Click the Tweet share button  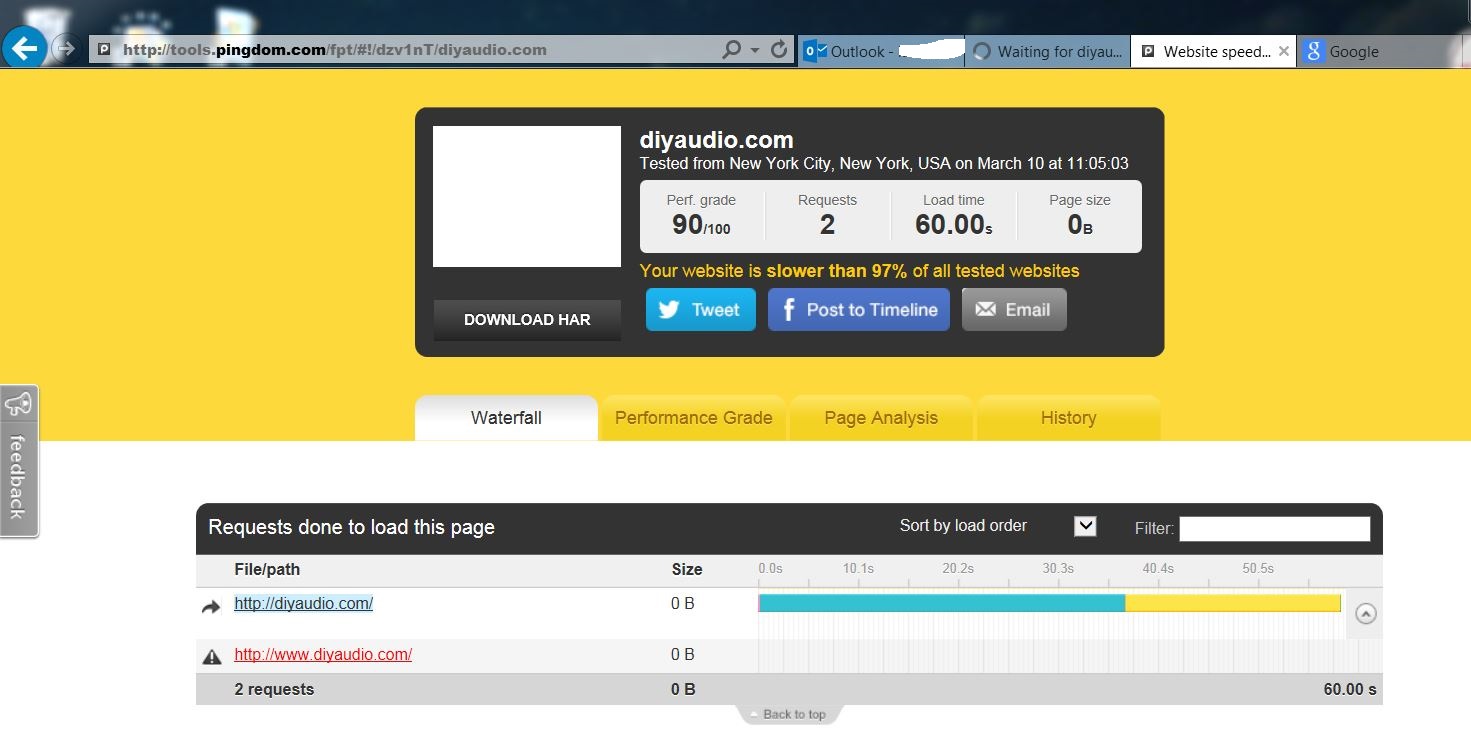(701, 310)
